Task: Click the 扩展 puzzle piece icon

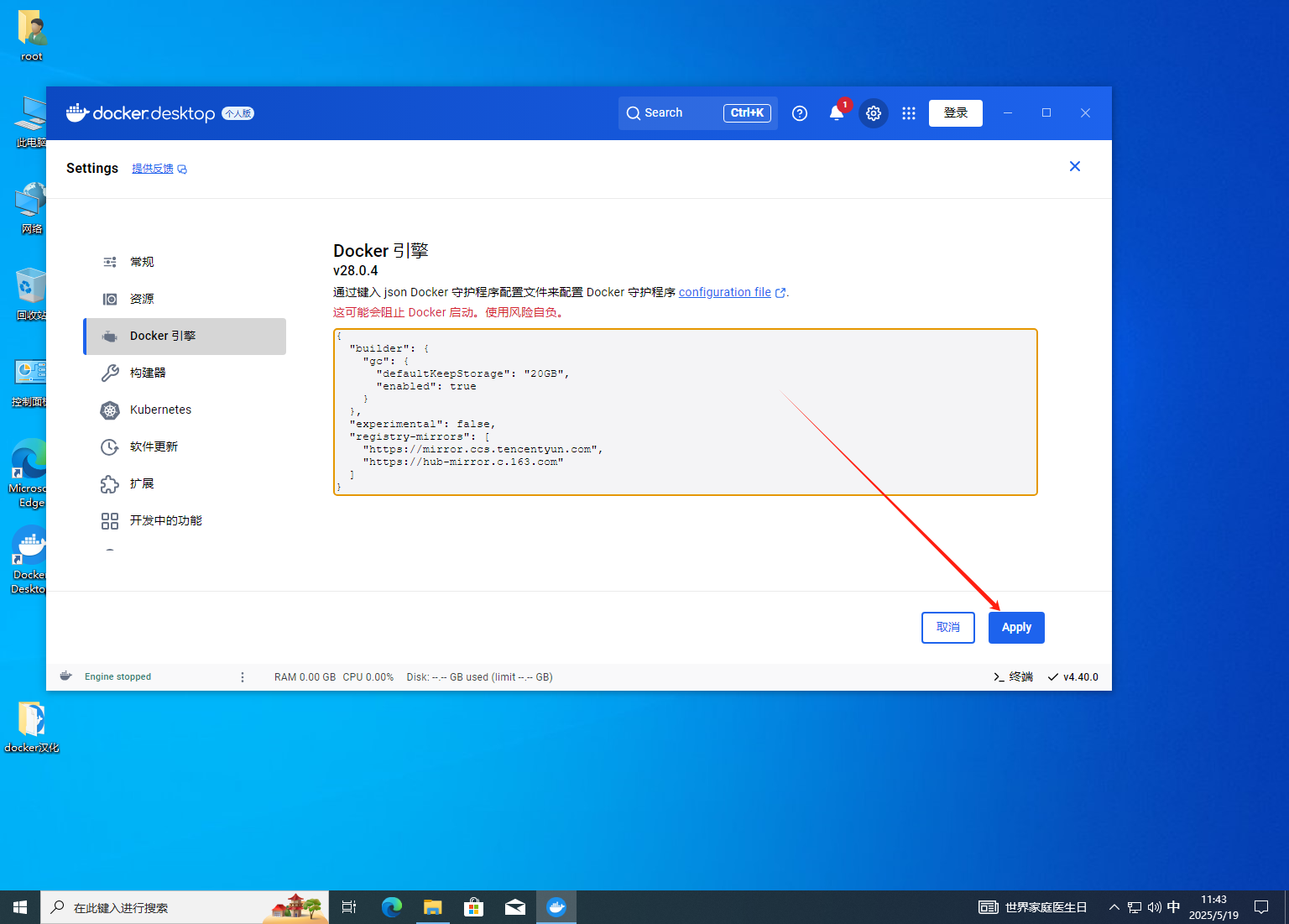Action: click(x=110, y=484)
